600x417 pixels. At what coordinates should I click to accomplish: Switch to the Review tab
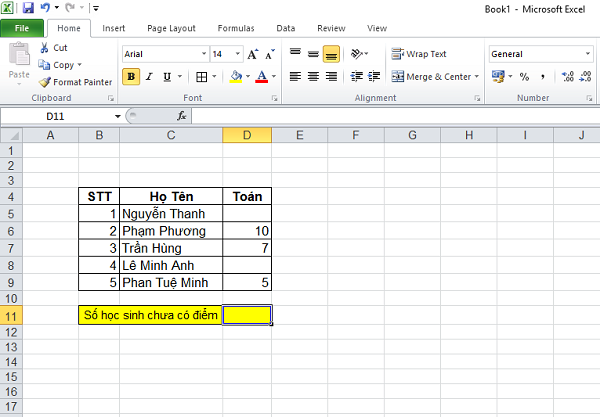coord(331,28)
